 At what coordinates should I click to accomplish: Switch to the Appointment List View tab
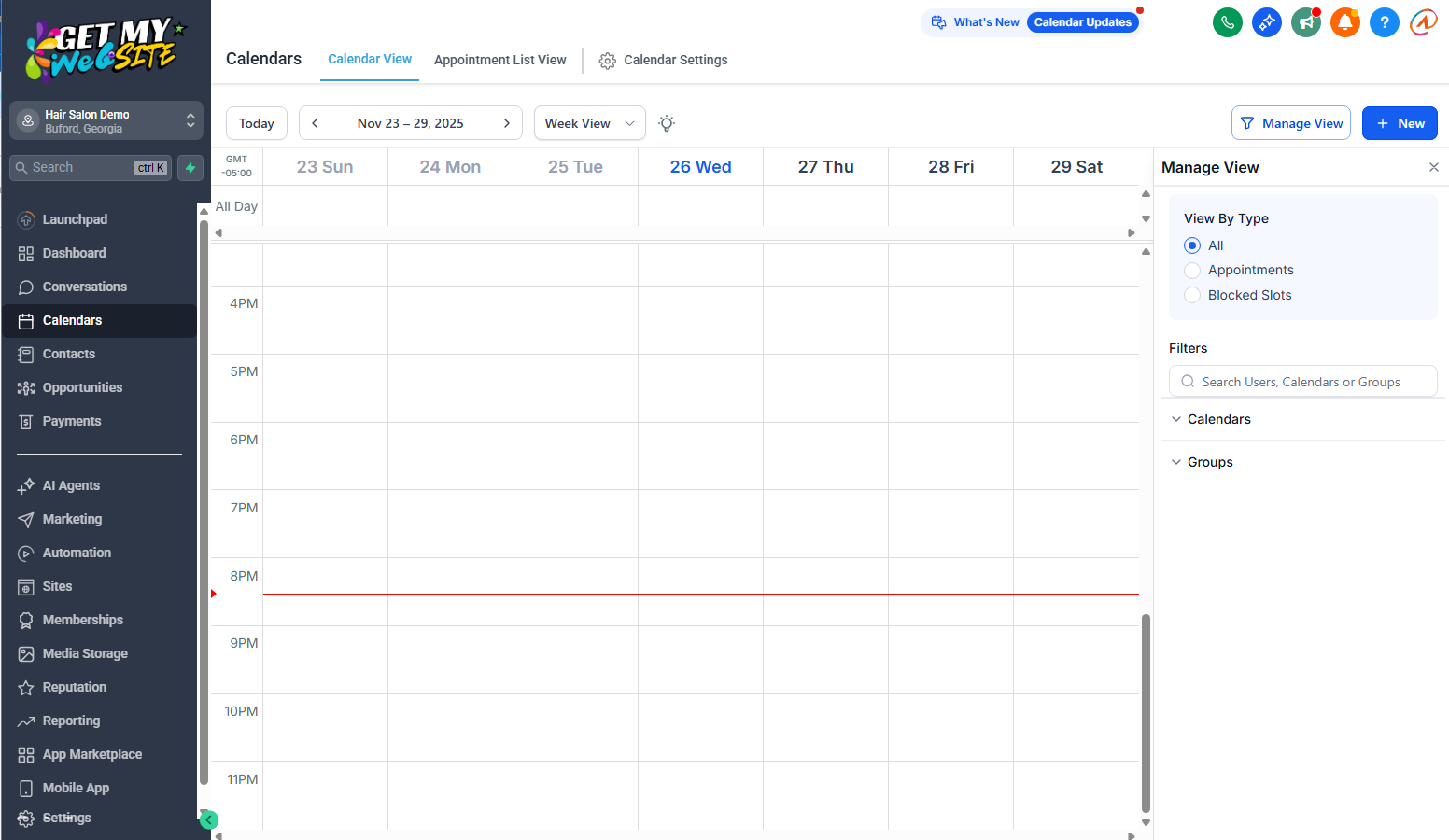(499, 60)
